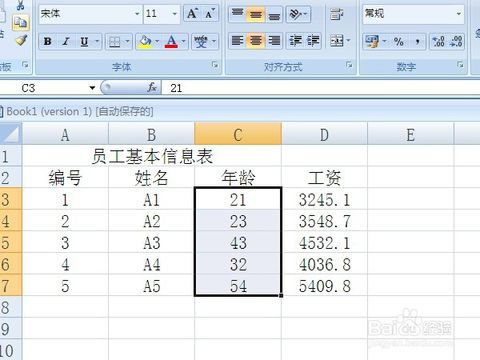
Task: Decrease font size with small A
Action: [210, 14]
